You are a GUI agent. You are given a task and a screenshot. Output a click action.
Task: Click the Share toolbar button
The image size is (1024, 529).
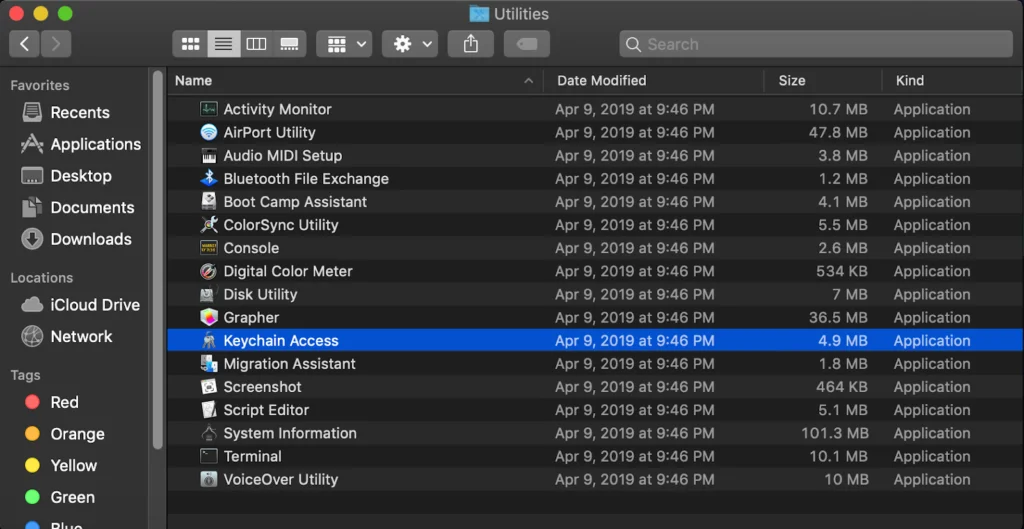coord(471,44)
